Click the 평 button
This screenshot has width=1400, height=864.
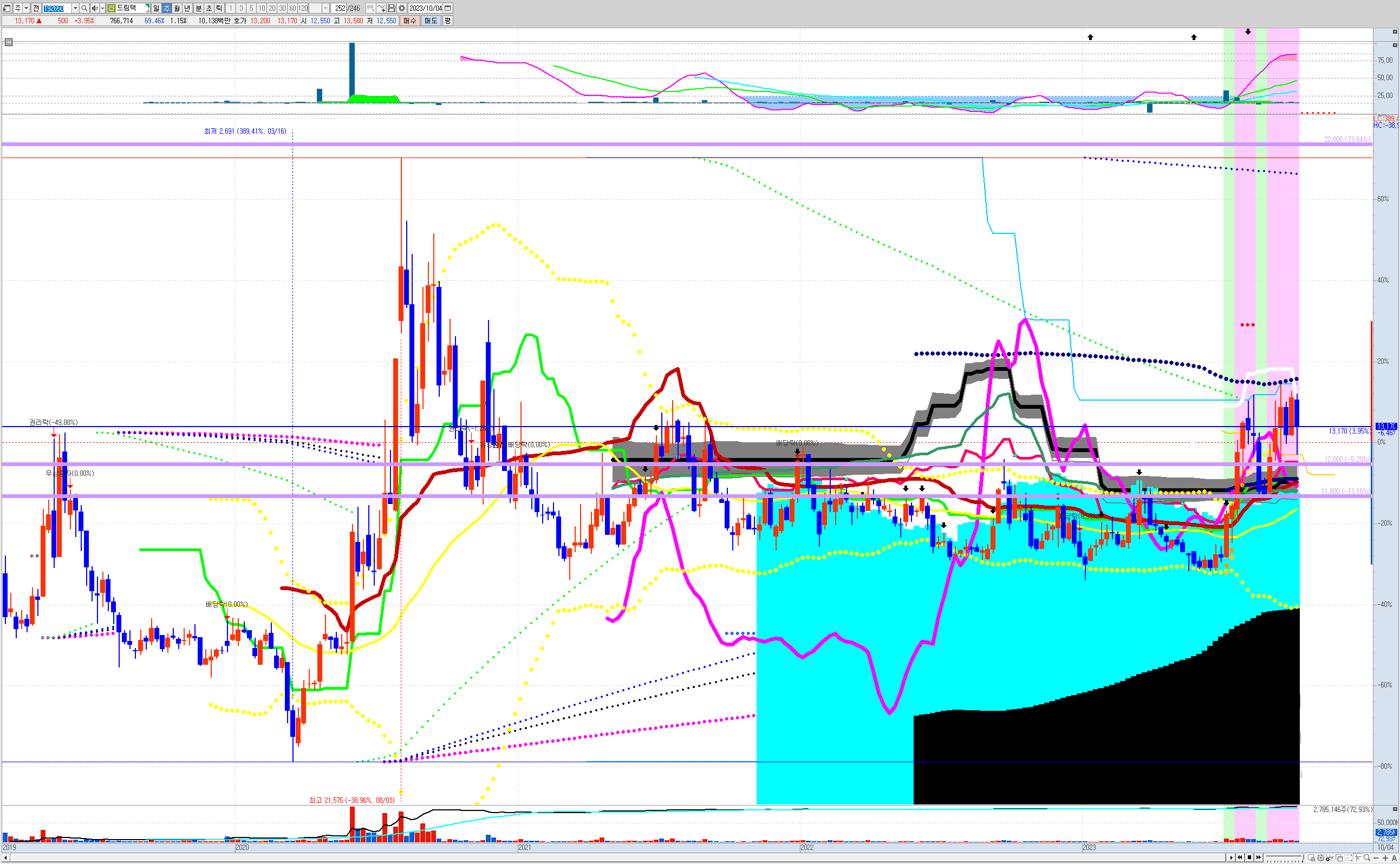coord(447,21)
